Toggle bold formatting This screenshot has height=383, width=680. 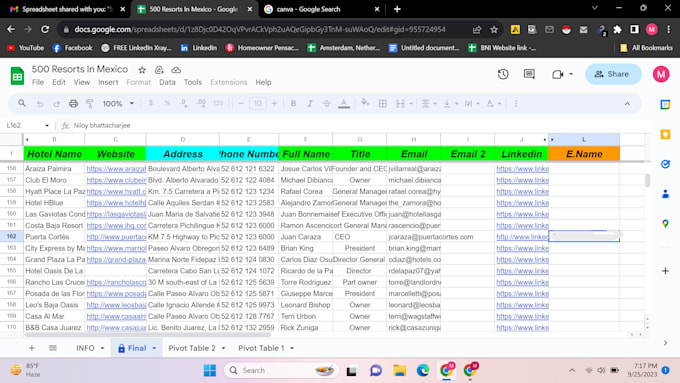293,103
